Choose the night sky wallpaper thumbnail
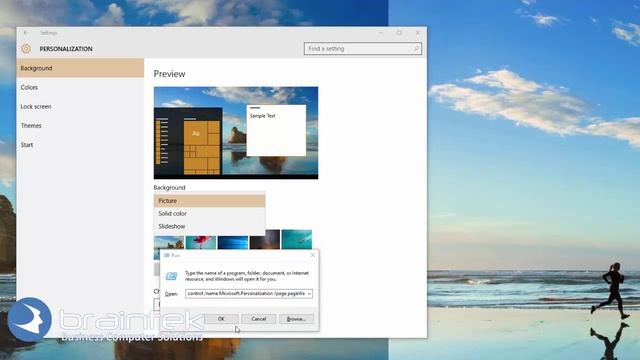 click(265, 240)
